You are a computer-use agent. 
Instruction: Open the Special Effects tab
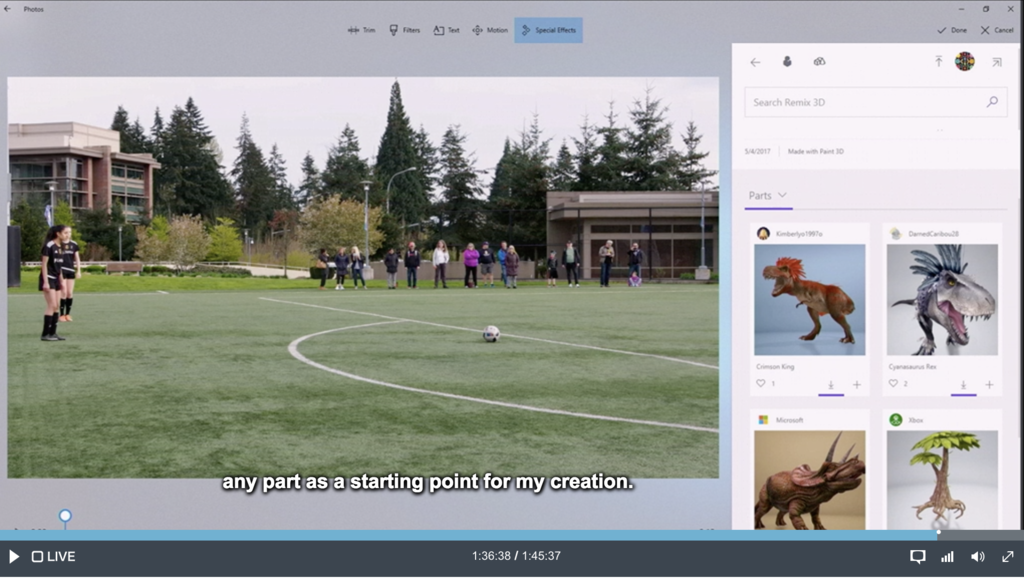(x=548, y=30)
